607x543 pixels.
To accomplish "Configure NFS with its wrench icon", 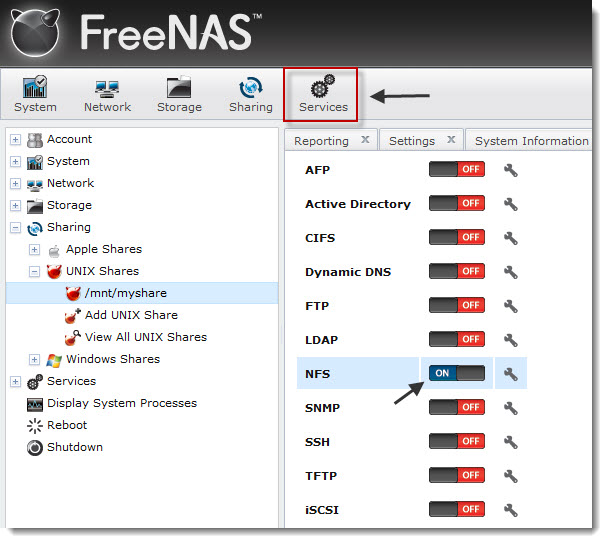I will click(x=511, y=374).
